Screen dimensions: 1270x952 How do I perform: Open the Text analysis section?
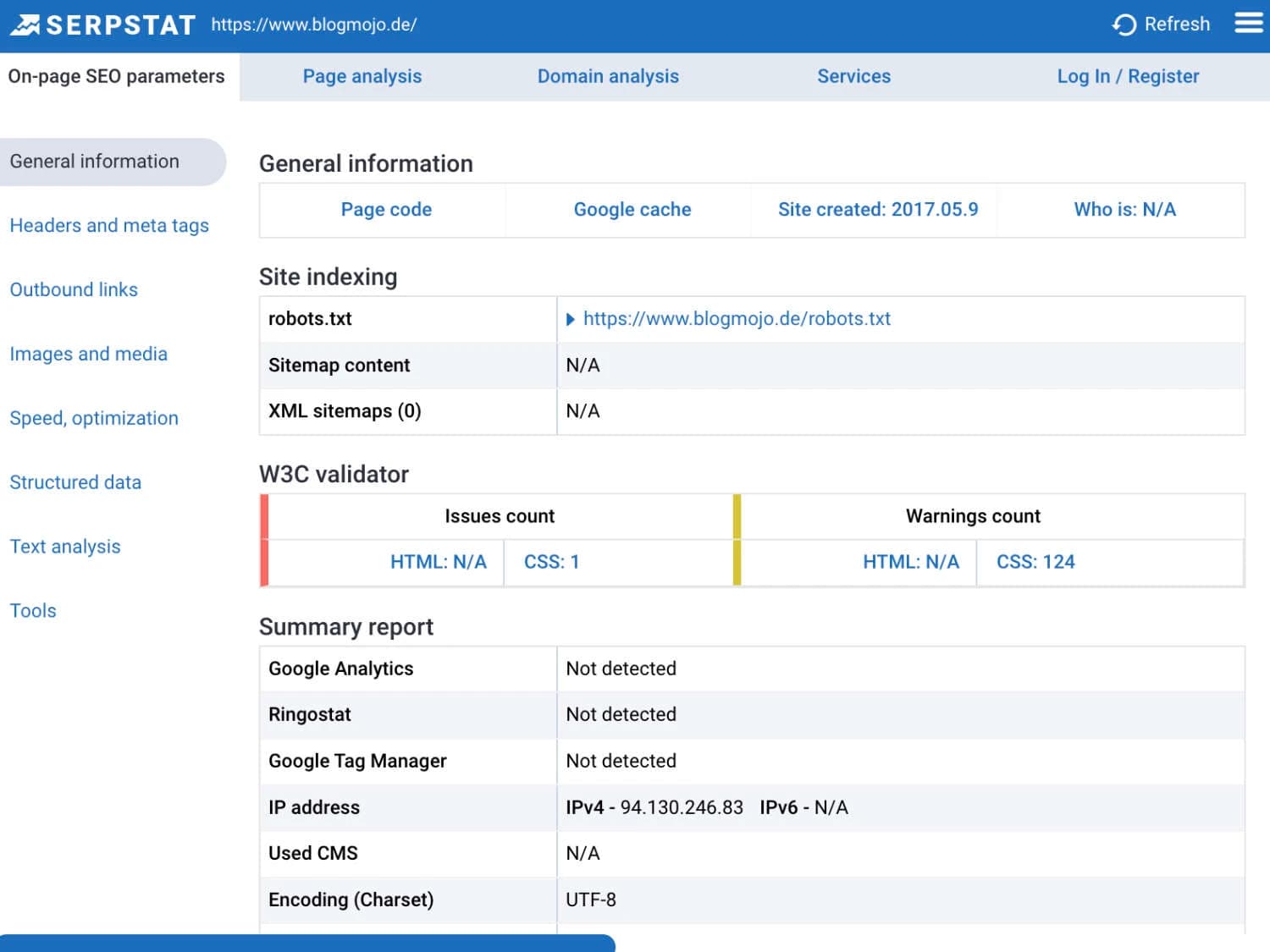click(64, 546)
